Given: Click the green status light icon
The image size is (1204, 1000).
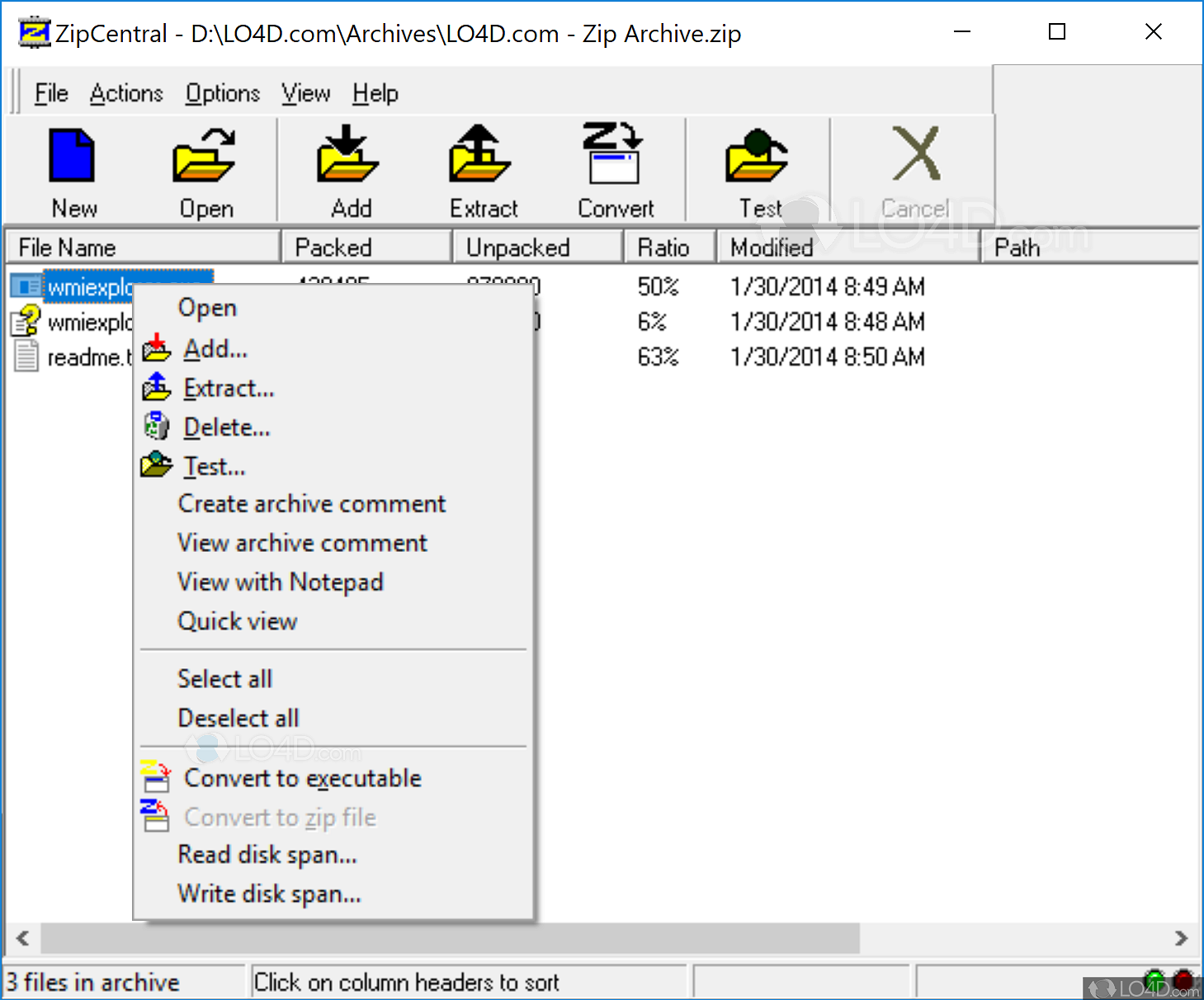Looking at the screenshot, I should pyautogui.click(x=1154, y=979).
